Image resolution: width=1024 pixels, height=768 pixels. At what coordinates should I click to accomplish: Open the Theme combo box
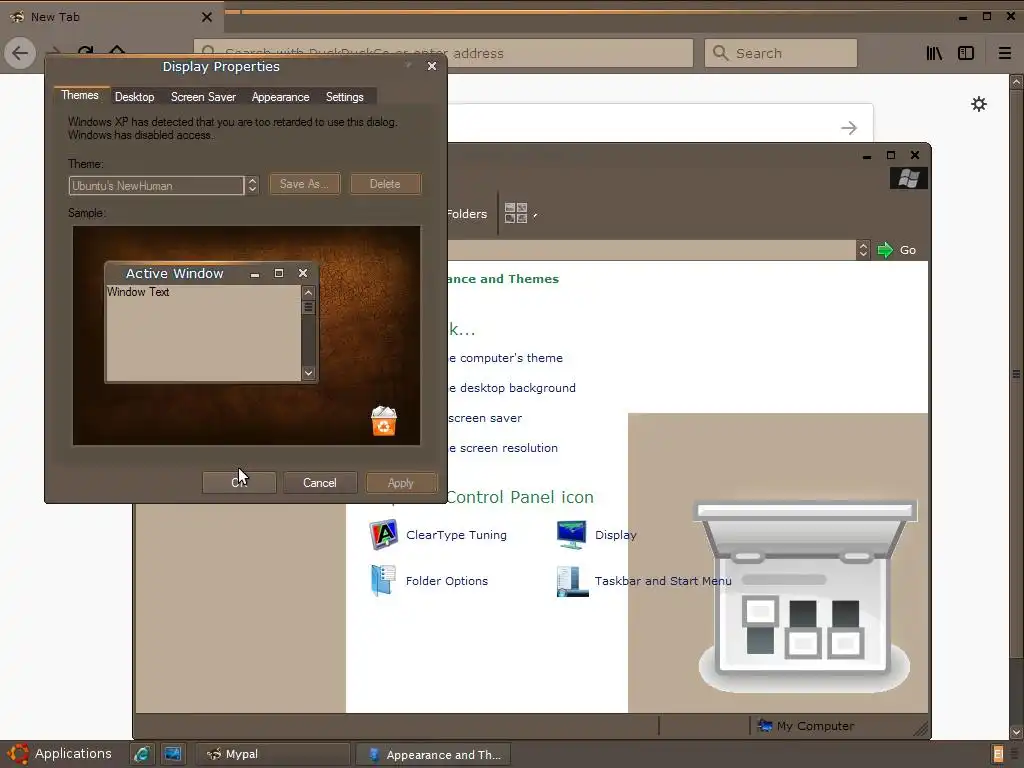(156, 185)
